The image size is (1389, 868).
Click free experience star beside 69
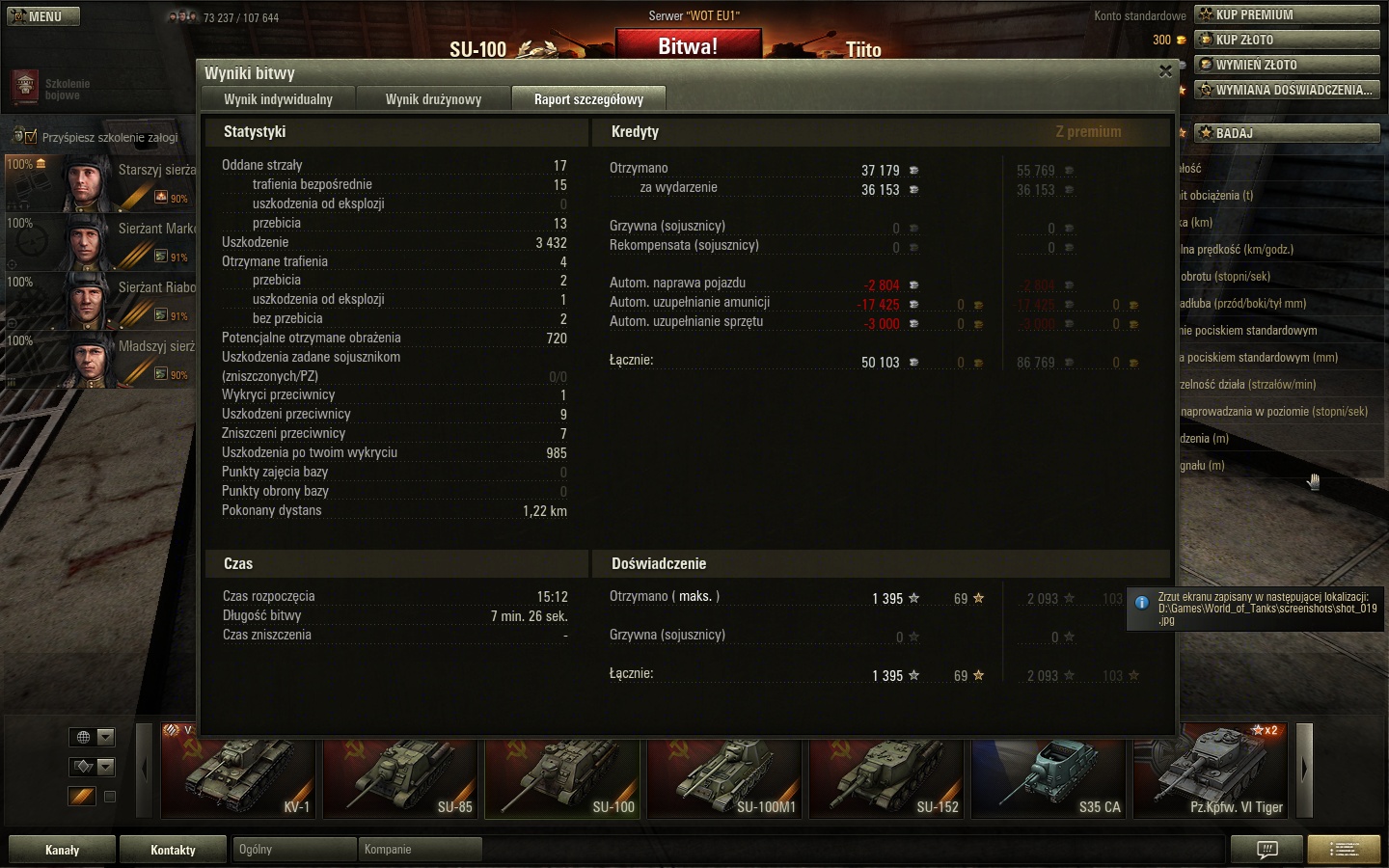click(x=978, y=598)
